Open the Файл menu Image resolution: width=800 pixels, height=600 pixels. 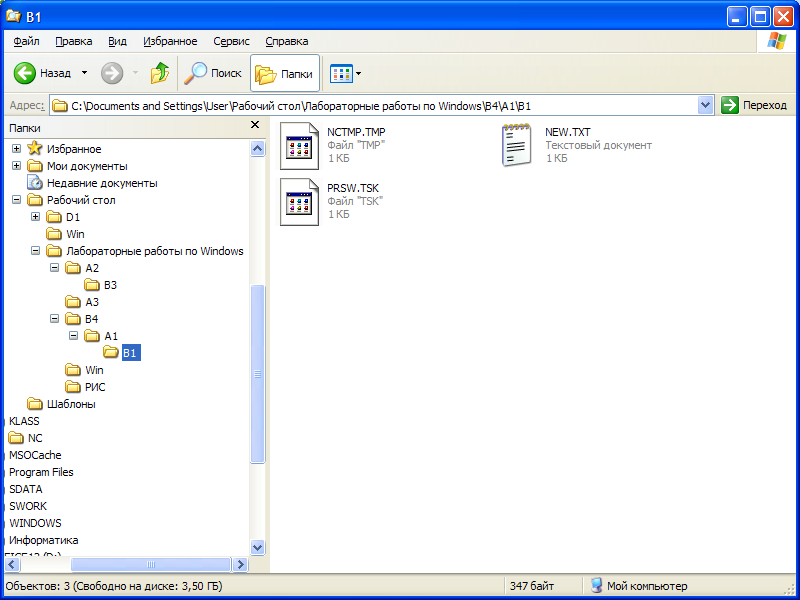(x=26, y=41)
